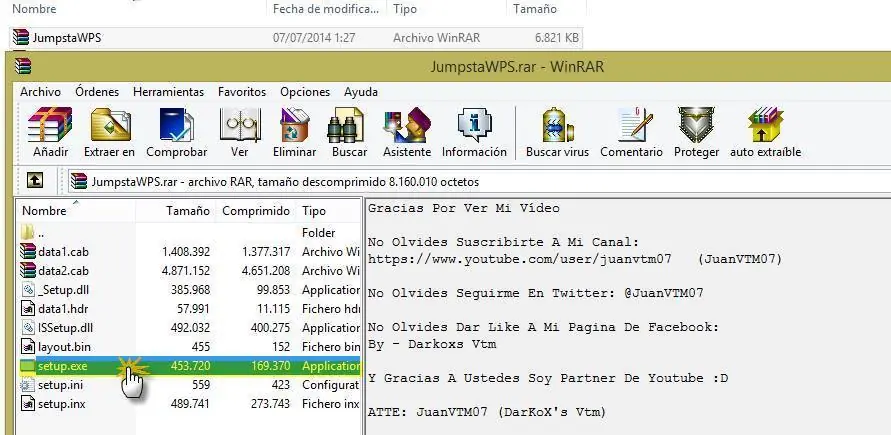Screen dimensions: 891x435
Task: Open the Herramientas menu
Action: (x=168, y=92)
